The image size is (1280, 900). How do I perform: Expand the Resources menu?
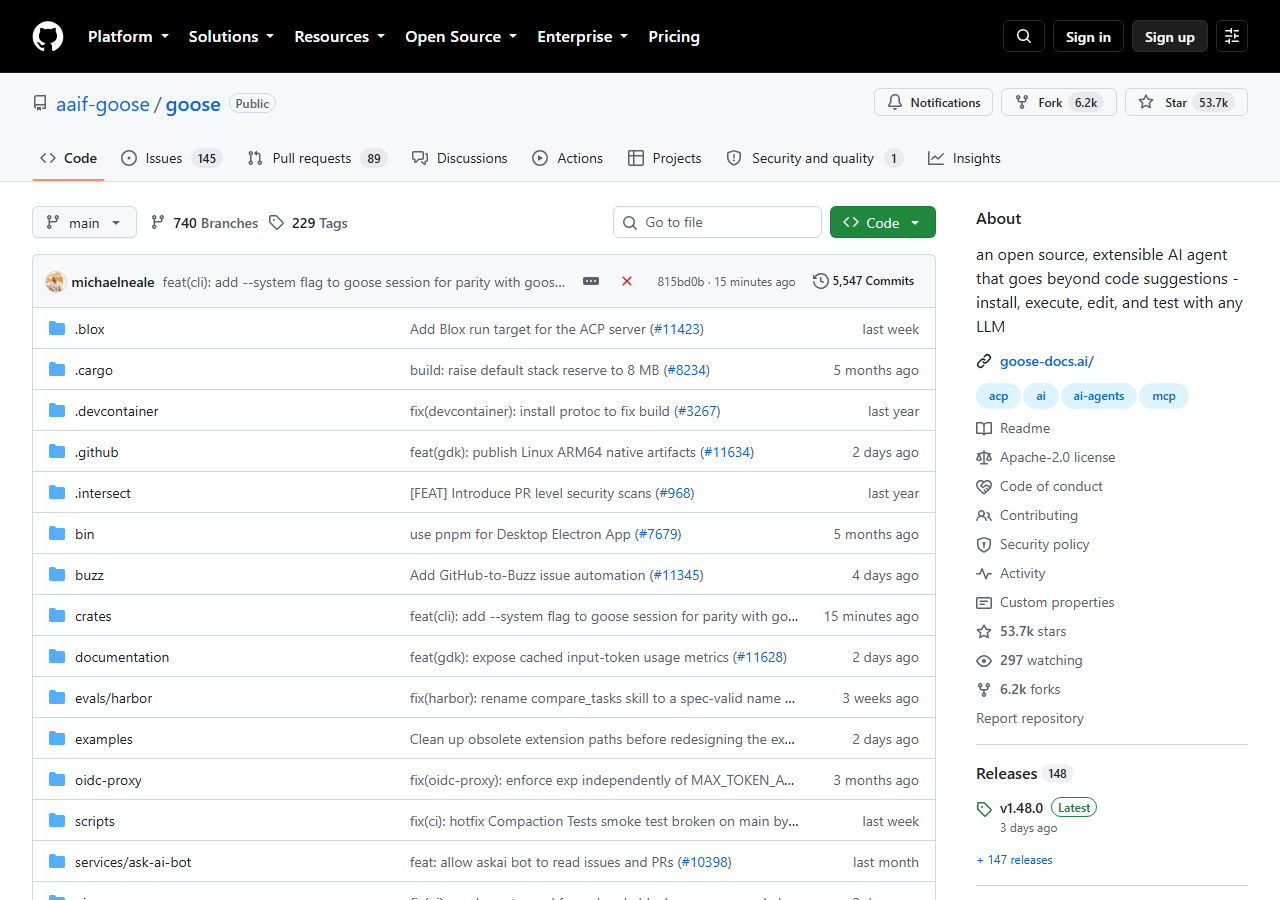coord(339,36)
